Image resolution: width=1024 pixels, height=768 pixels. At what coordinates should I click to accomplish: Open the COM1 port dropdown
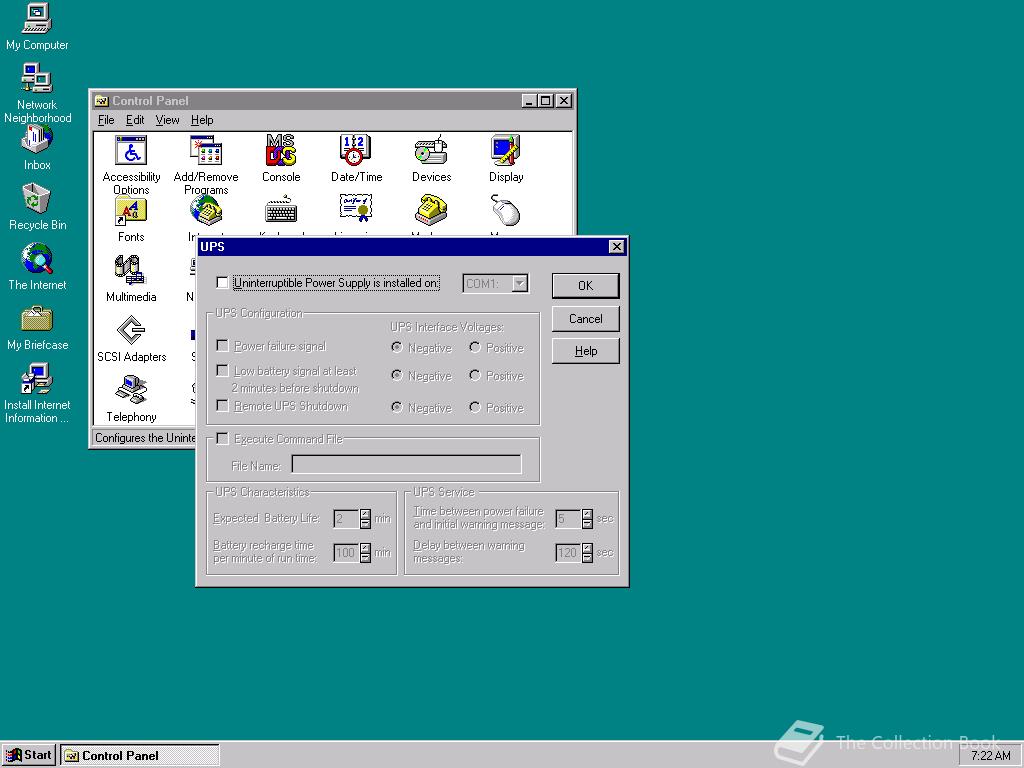tap(519, 283)
